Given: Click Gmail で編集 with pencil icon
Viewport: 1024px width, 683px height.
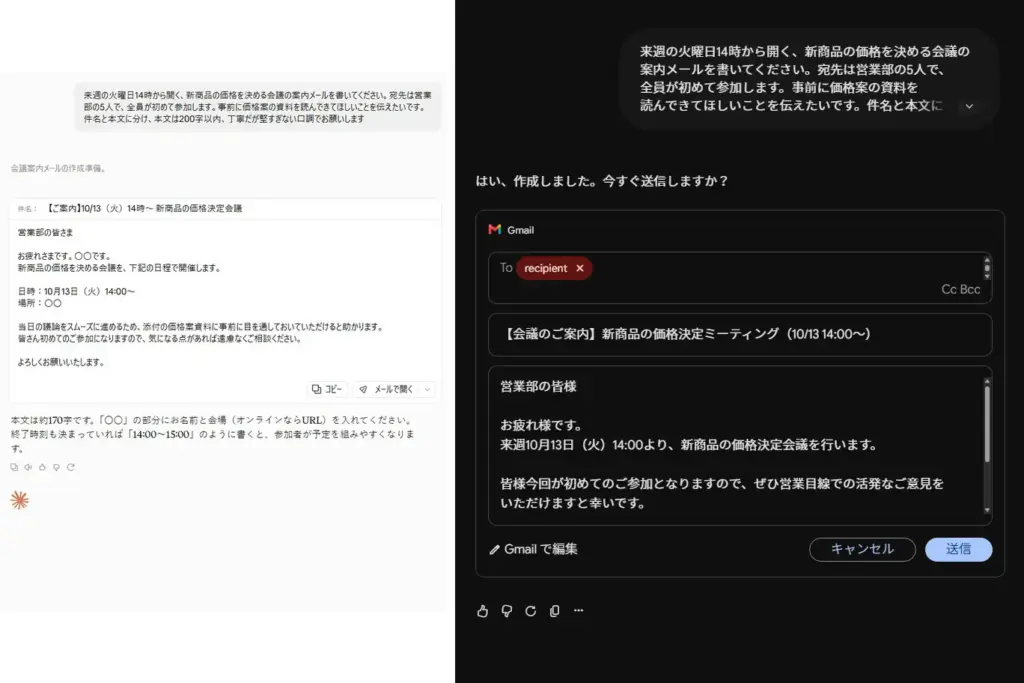Looking at the screenshot, I should (x=534, y=549).
